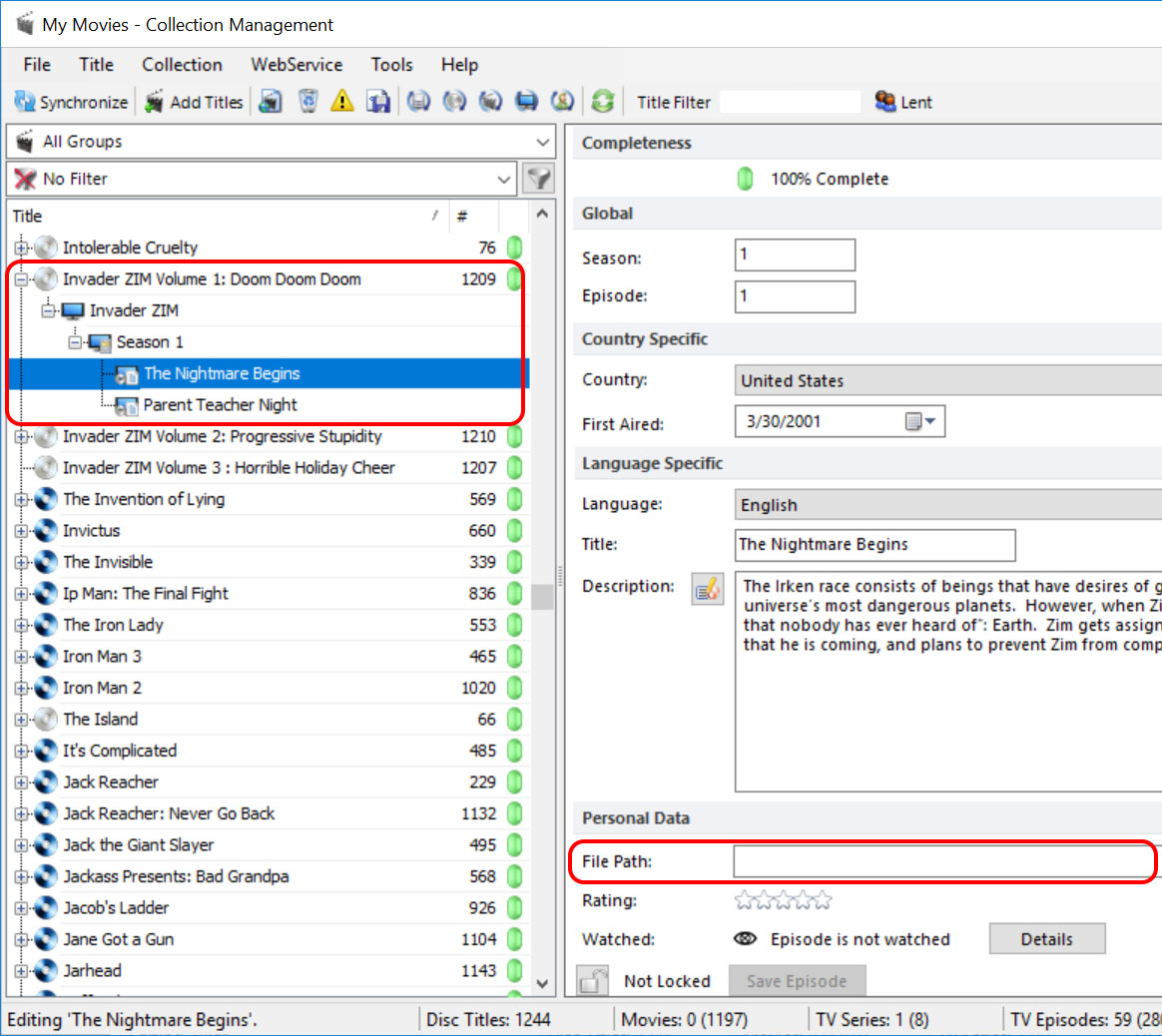Expand the Jarhead tree node
This screenshot has height=1036, width=1162.
(x=22, y=971)
